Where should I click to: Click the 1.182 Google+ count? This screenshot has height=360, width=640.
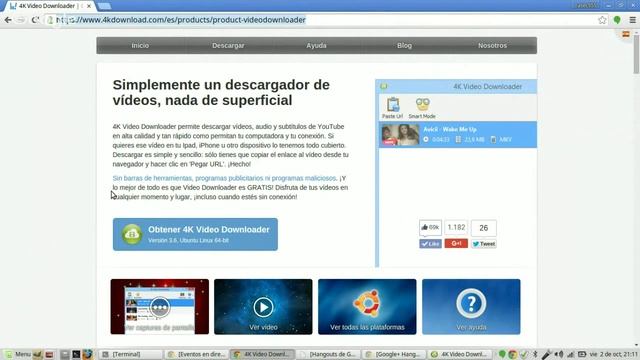click(x=456, y=227)
